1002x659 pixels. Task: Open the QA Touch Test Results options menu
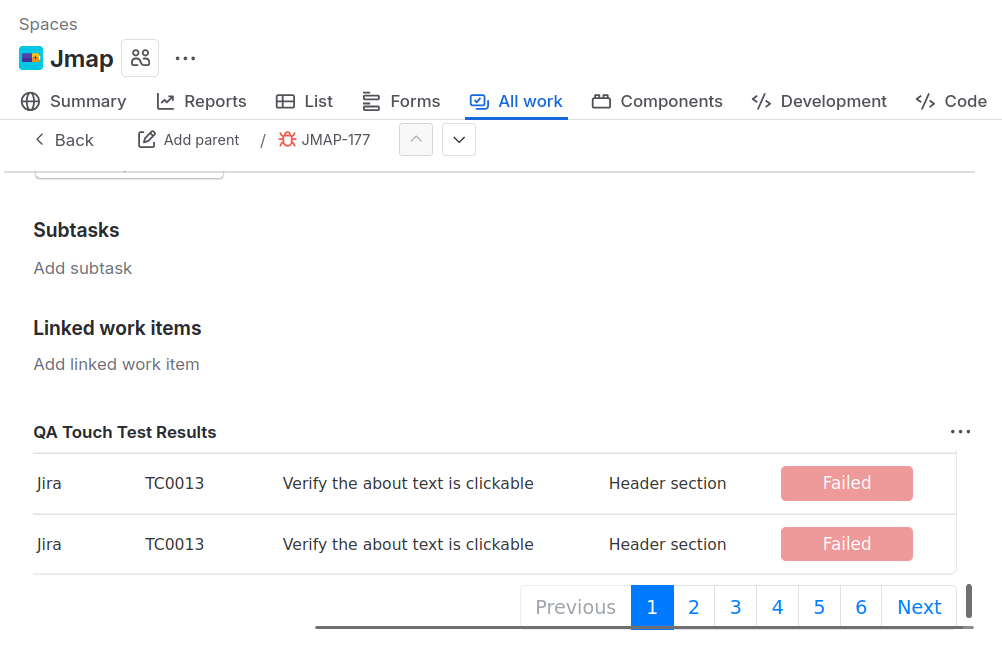click(961, 431)
